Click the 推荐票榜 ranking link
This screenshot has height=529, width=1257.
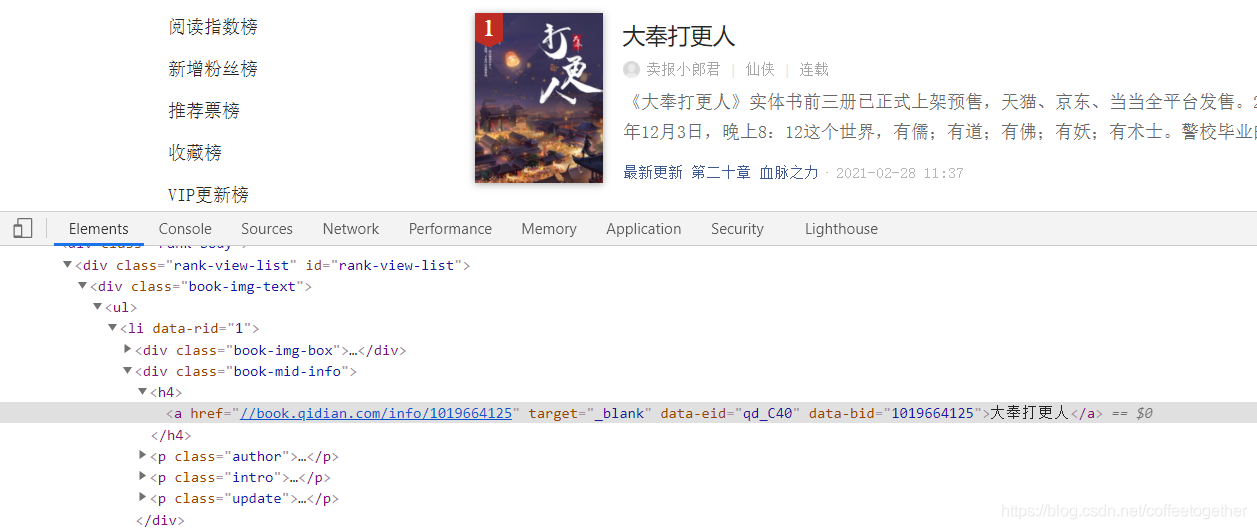tap(204, 111)
